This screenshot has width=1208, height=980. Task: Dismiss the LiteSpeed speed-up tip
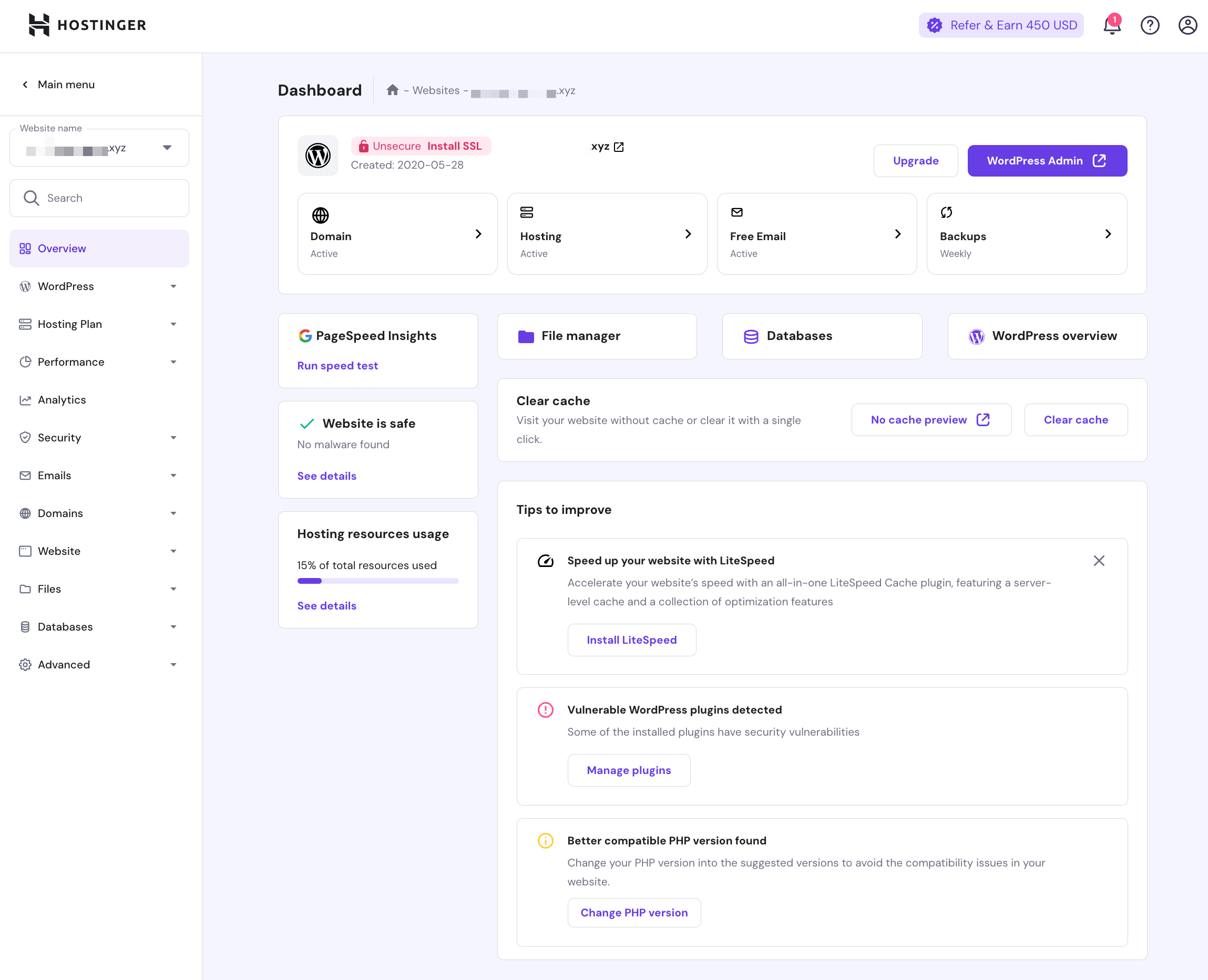(1099, 561)
